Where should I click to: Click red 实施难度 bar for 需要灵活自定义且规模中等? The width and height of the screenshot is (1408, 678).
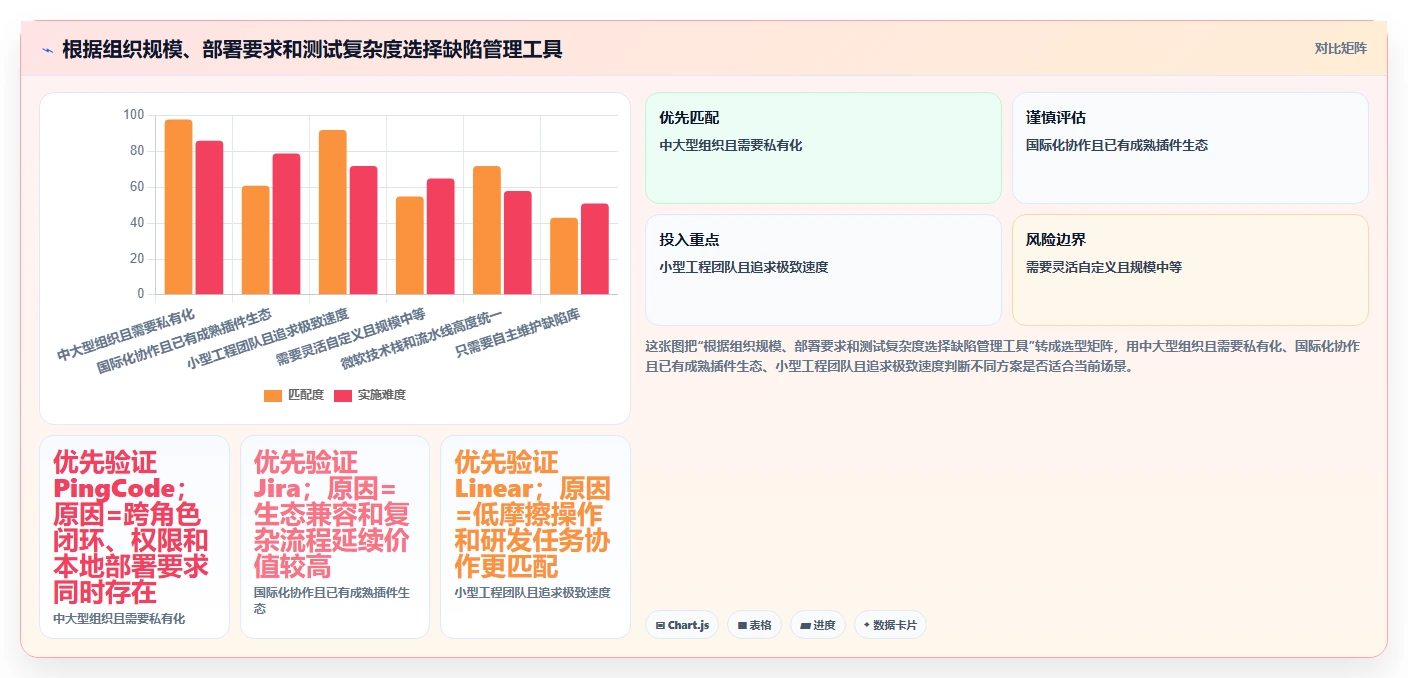point(440,237)
